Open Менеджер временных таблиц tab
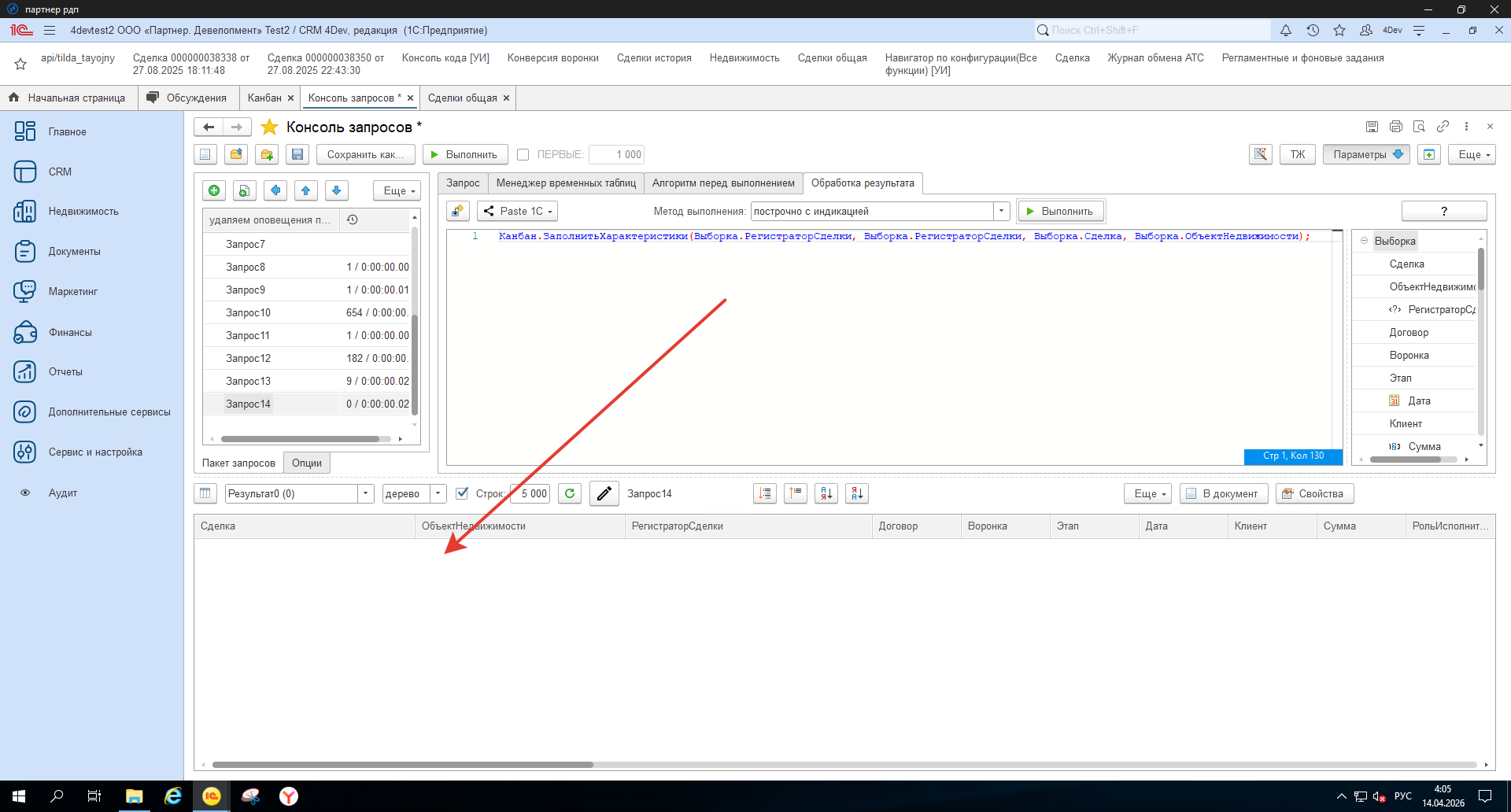 (566, 183)
